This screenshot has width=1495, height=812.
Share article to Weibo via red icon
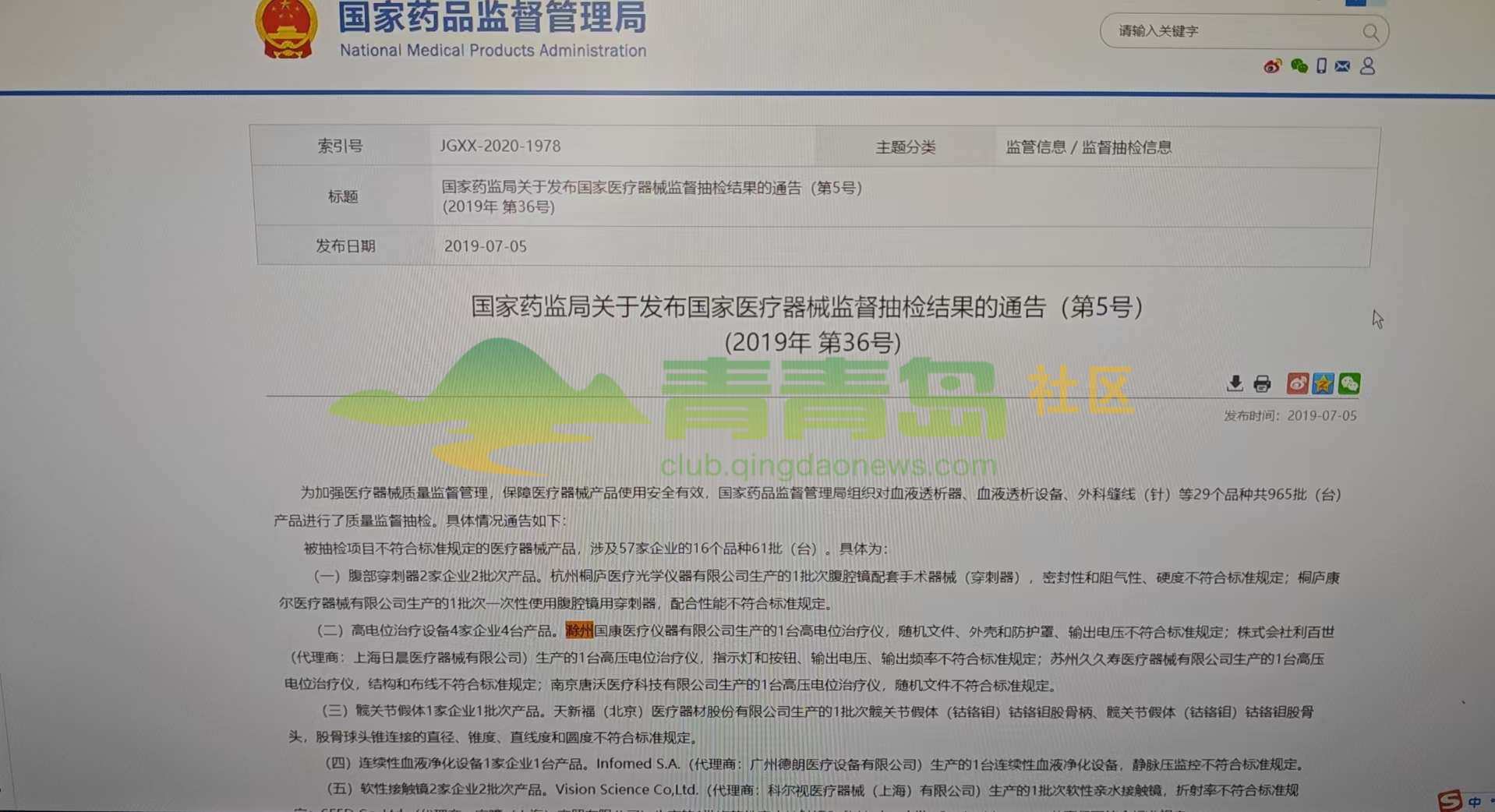point(1297,383)
